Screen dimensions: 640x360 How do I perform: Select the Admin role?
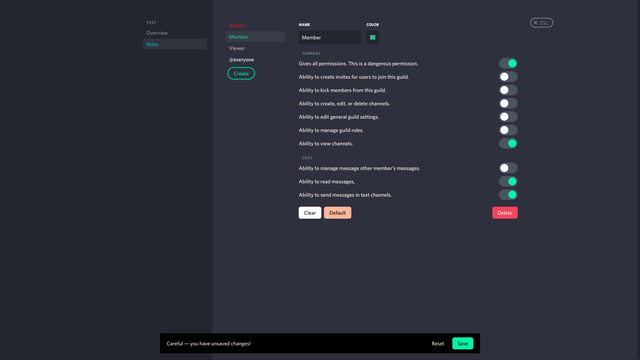click(x=255, y=25)
